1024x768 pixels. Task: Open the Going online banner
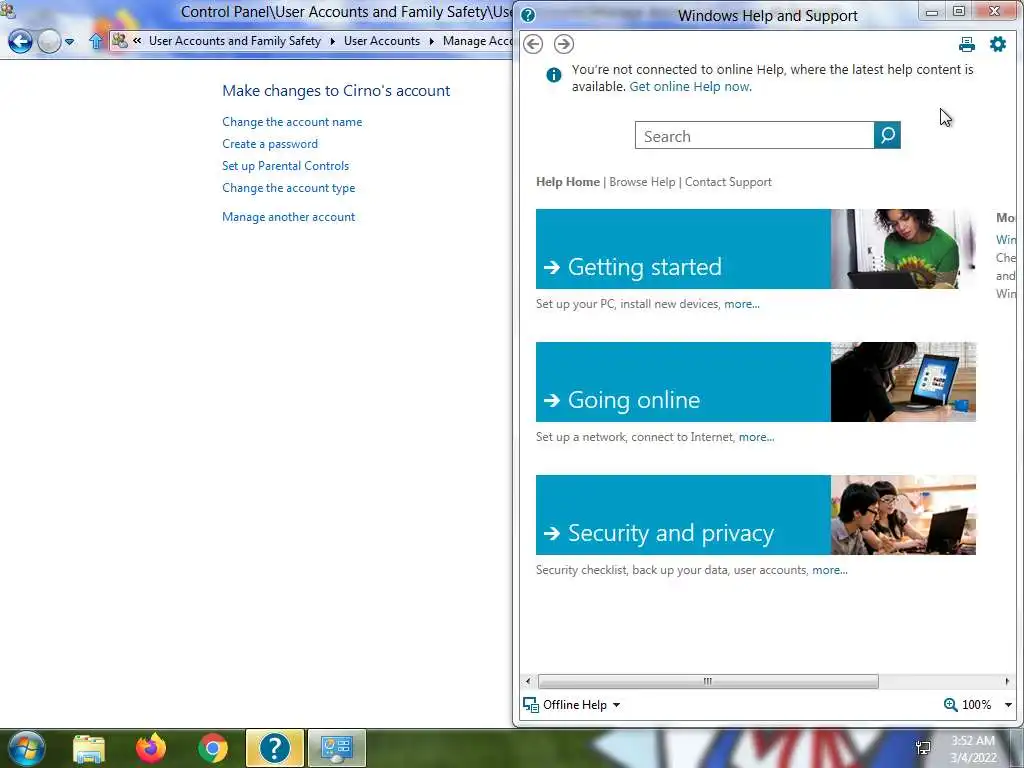pyautogui.click(x=683, y=382)
